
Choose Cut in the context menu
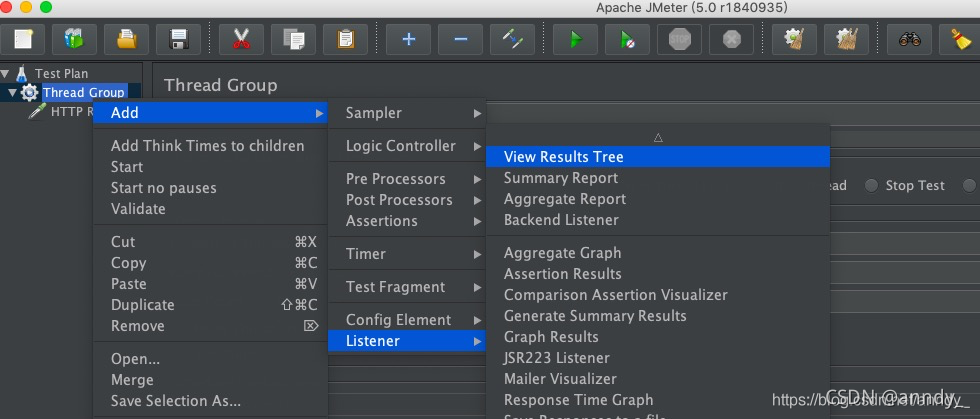(x=210, y=242)
